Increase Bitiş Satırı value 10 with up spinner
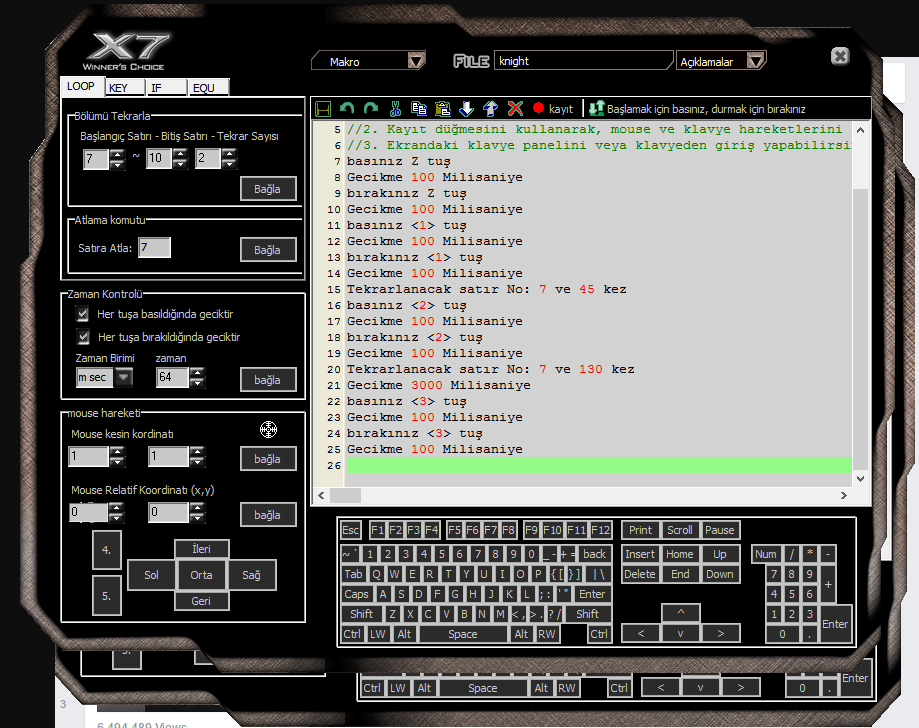This screenshot has width=919, height=728. pos(180,154)
